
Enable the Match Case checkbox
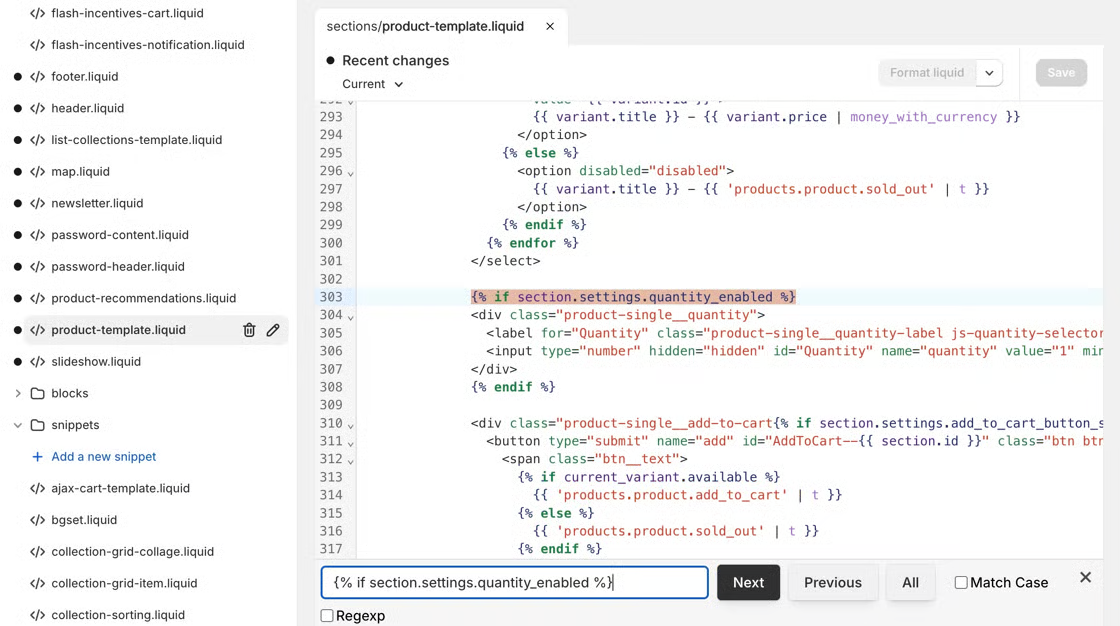(x=961, y=583)
